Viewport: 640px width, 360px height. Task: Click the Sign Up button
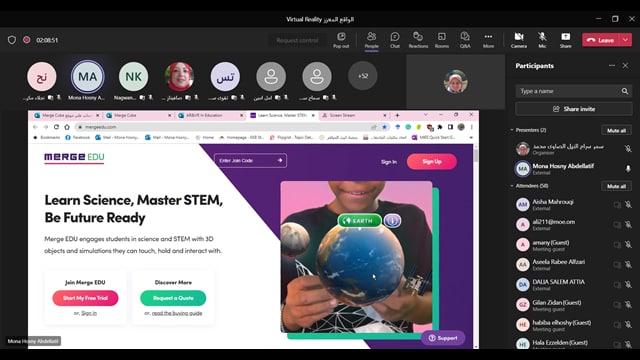[x=431, y=162]
